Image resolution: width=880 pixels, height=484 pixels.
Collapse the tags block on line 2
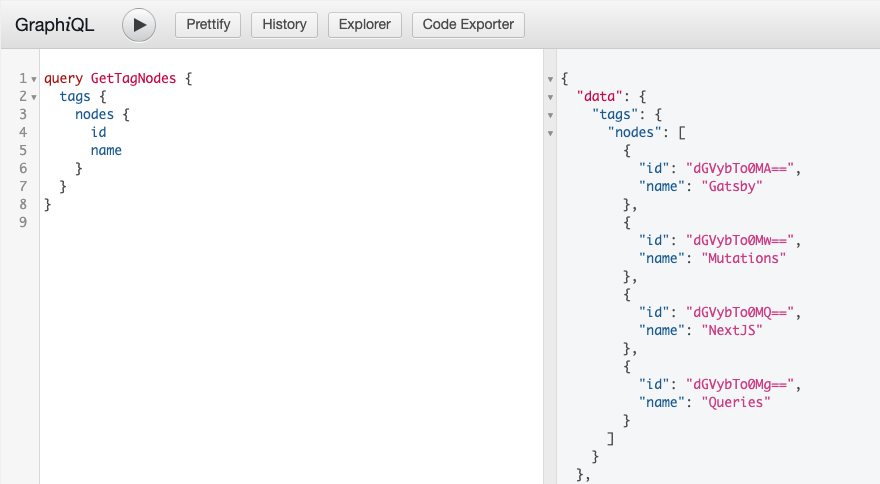pyautogui.click(x=34, y=96)
